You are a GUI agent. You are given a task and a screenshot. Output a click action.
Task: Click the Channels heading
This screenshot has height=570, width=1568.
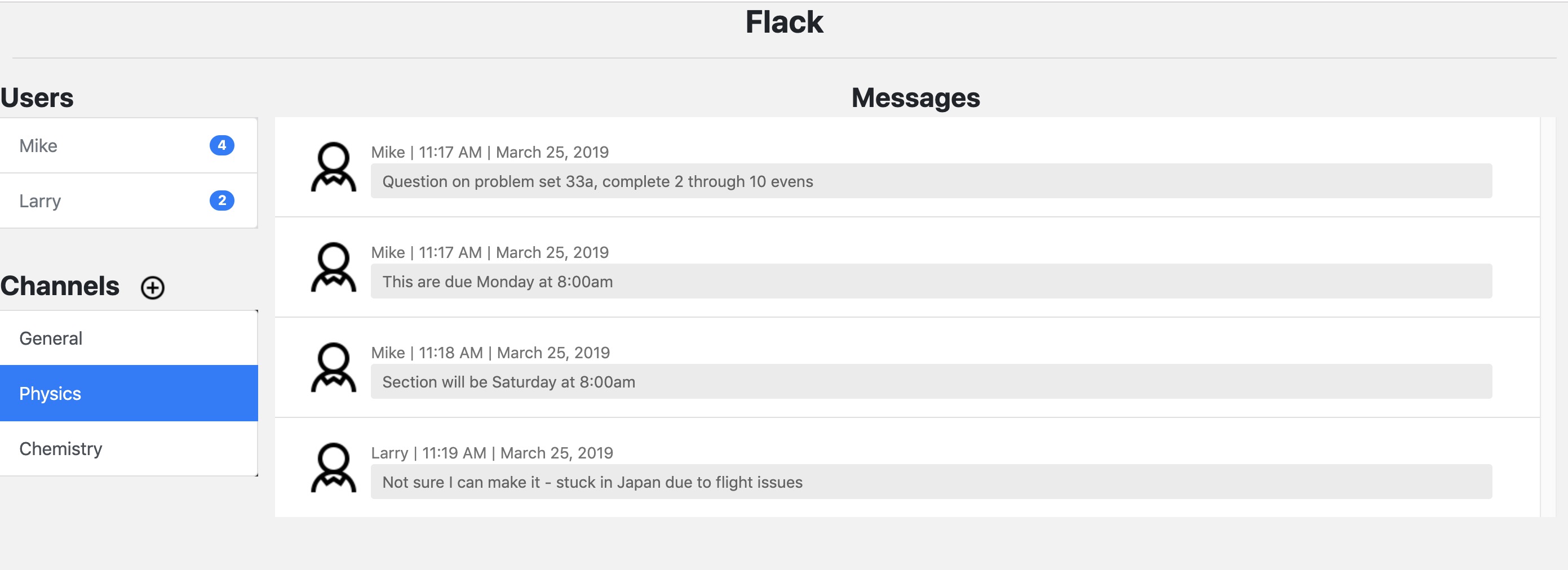(60, 286)
